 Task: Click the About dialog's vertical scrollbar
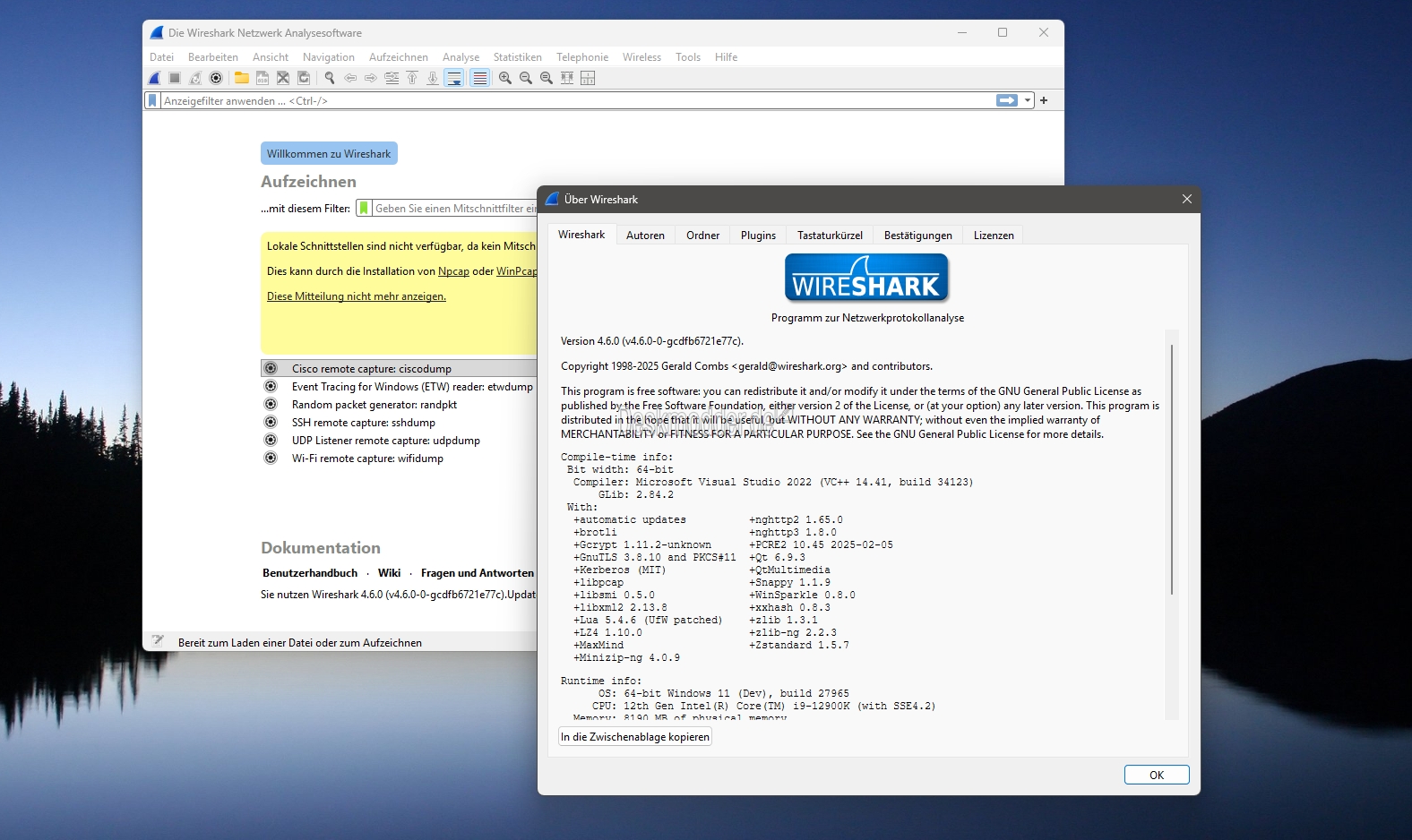pos(1171,466)
